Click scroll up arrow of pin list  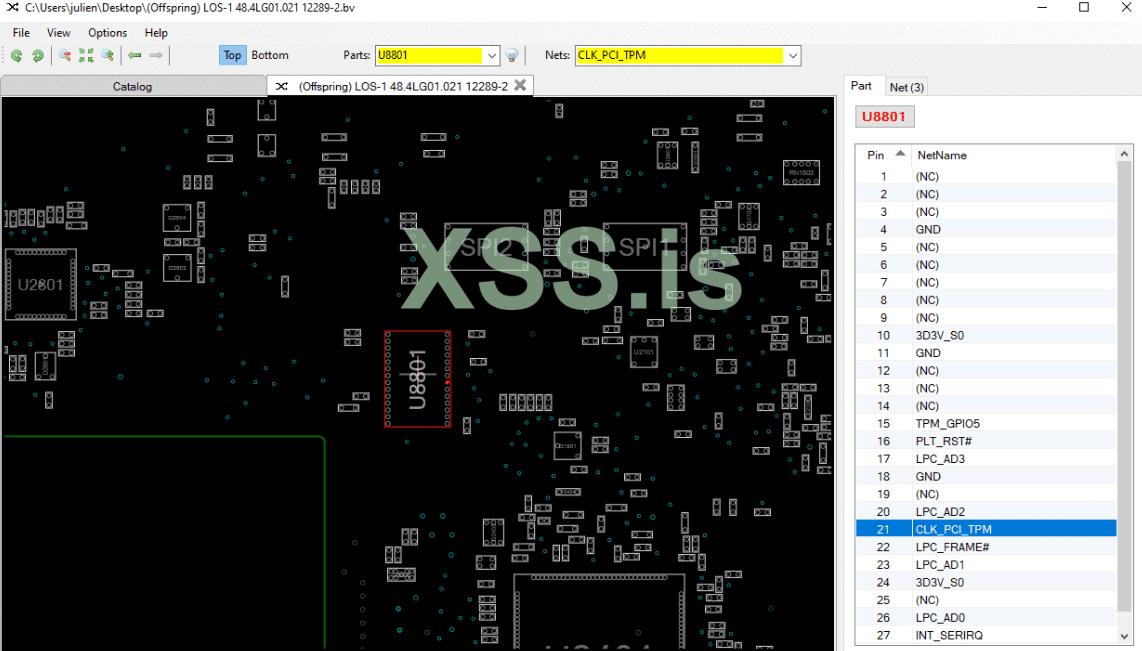[x=1124, y=154]
